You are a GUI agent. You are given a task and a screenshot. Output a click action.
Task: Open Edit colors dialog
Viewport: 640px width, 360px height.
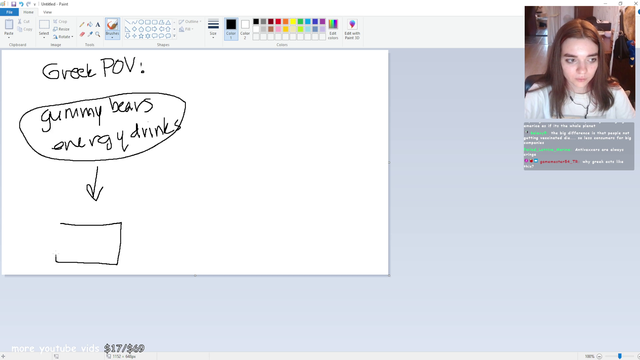(333, 29)
